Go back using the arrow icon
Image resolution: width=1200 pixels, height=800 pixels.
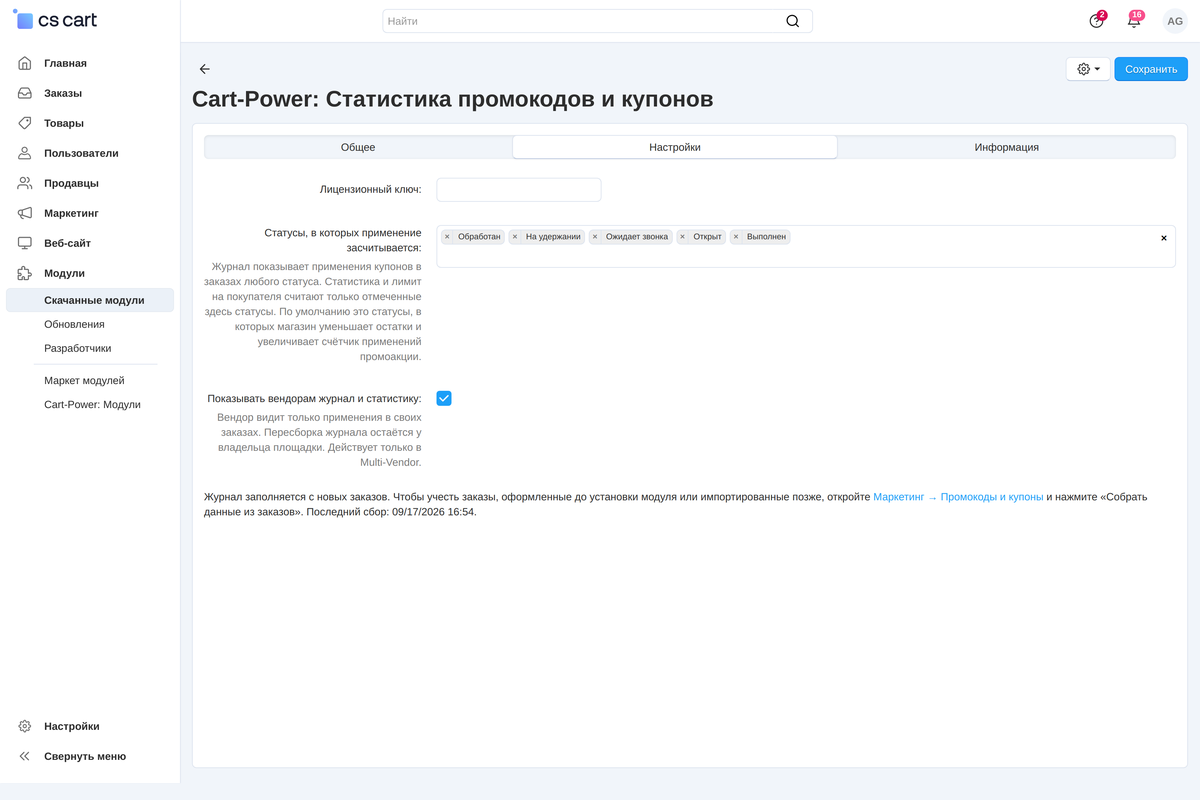204,69
